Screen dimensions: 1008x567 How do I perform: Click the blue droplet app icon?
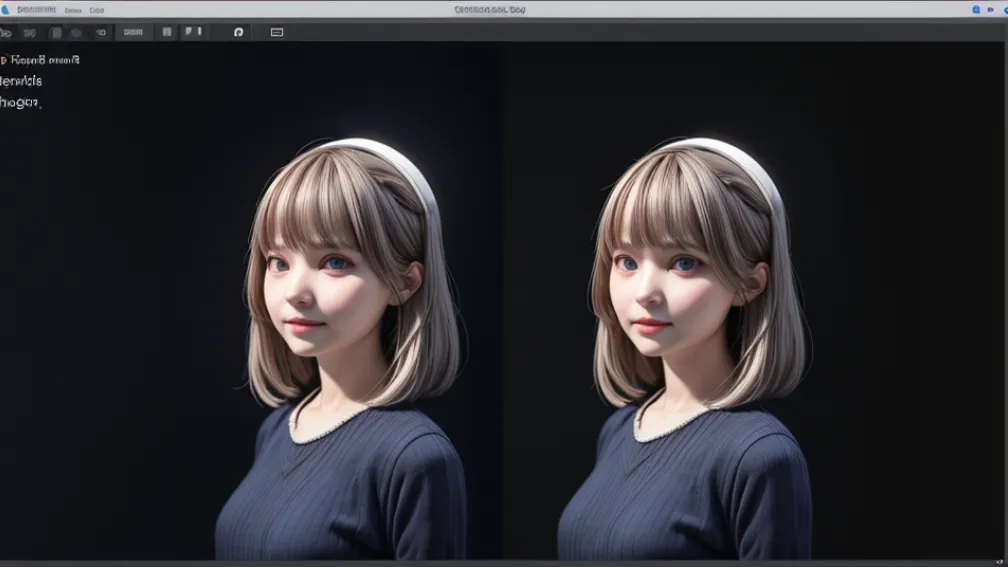5,10
